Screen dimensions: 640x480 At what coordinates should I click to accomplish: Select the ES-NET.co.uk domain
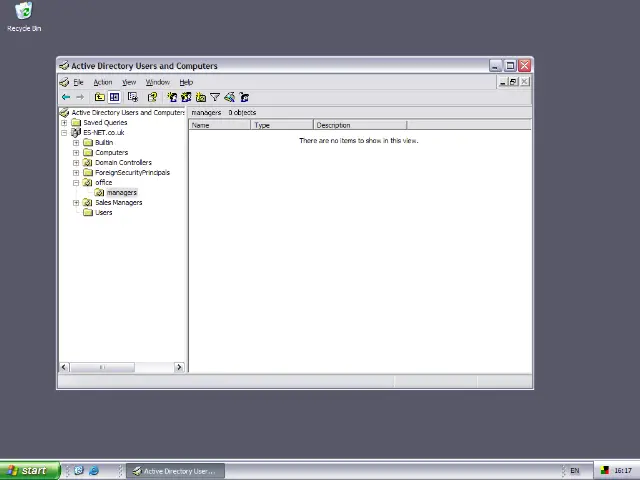coord(104,133)
